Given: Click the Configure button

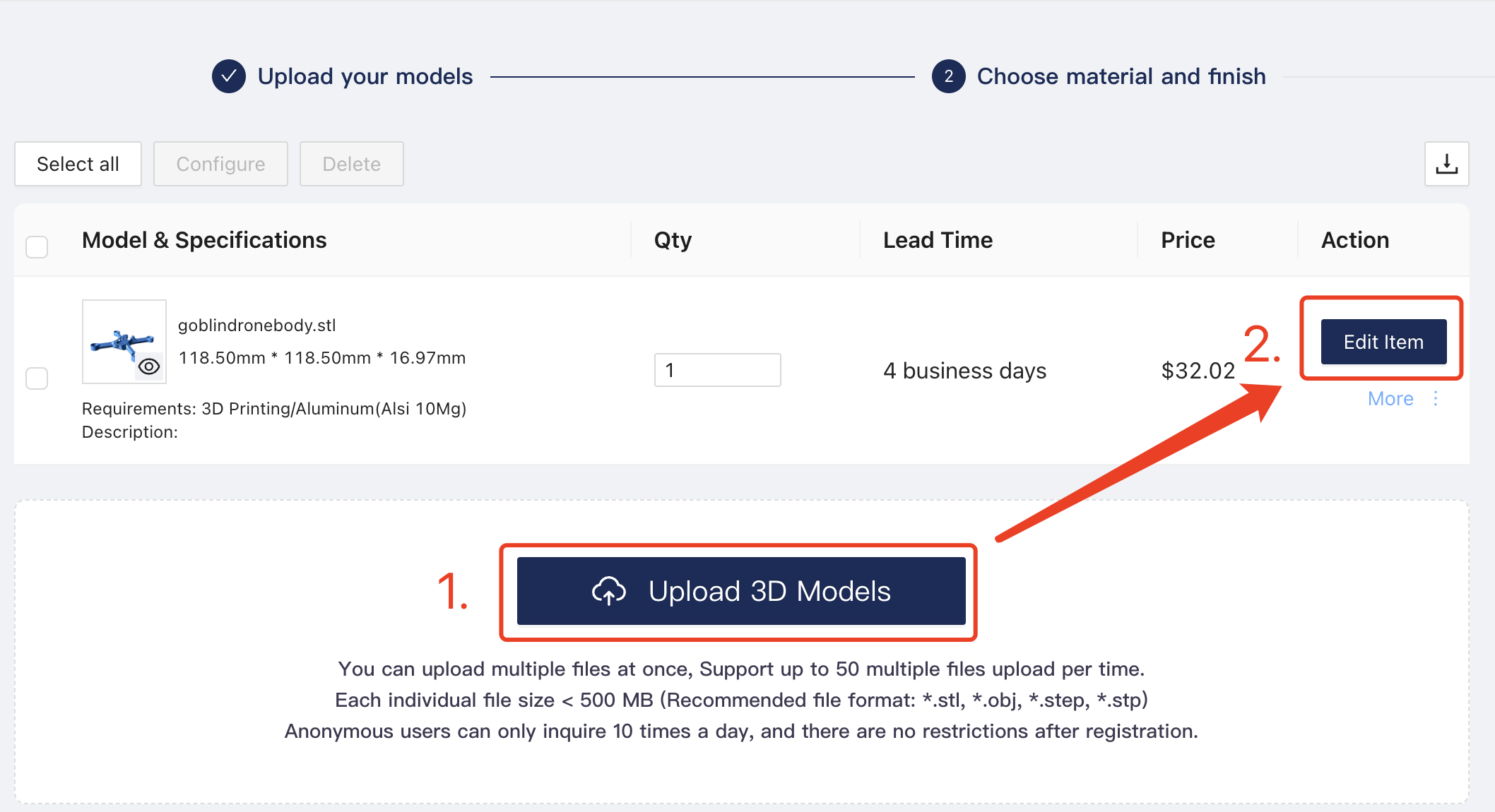Looking at the screenshot, I should coord(220,164).
